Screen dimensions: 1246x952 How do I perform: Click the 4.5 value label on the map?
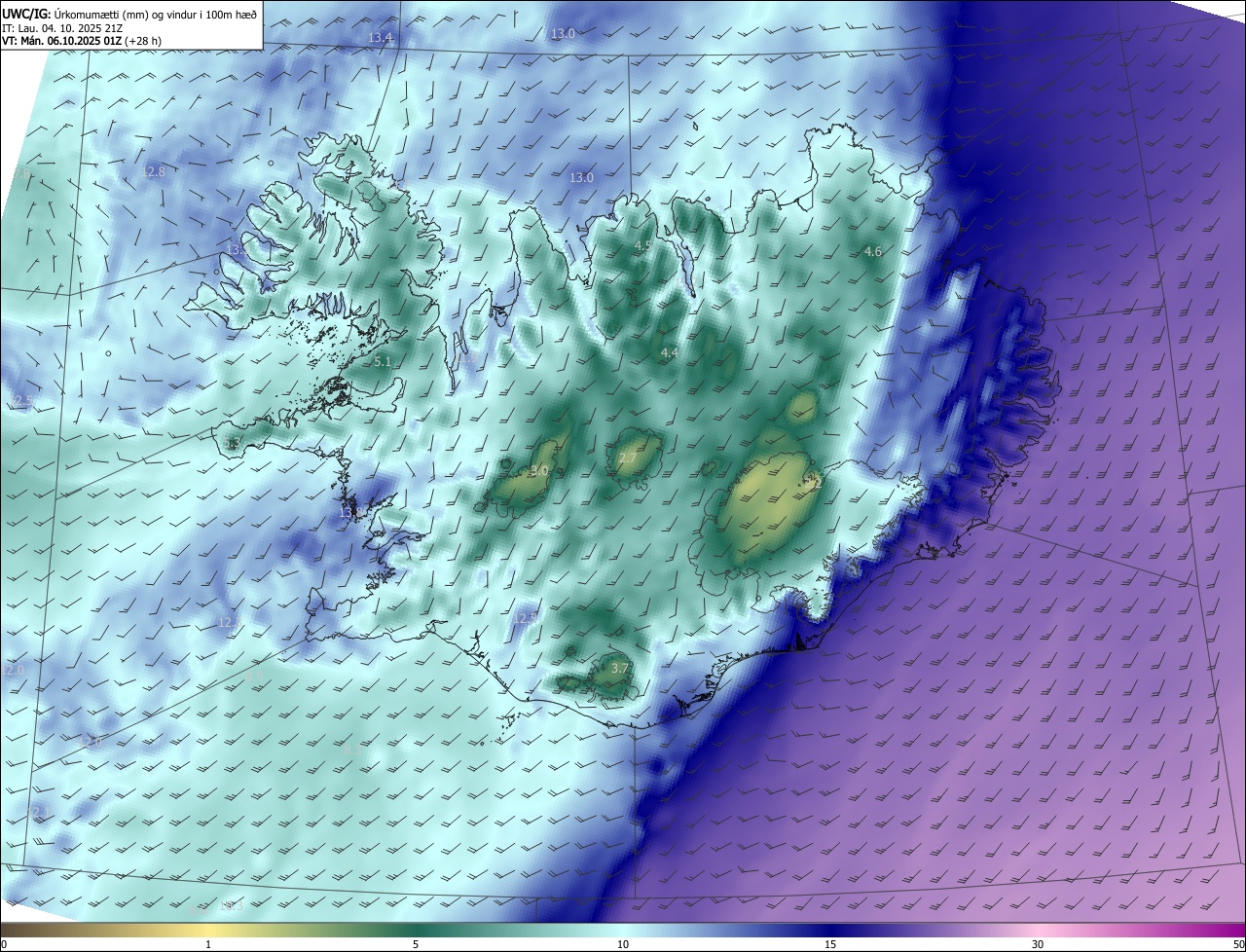click(642, 246)
